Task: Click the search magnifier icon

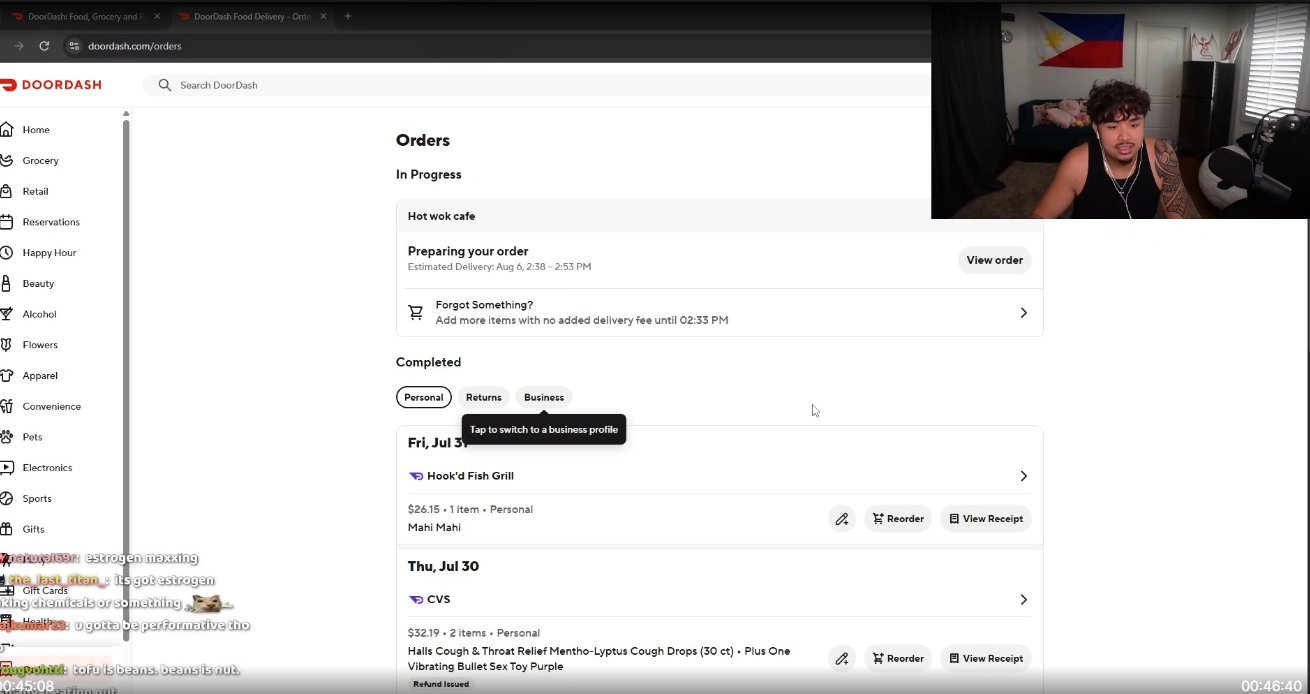Action: click(x=165, y=85)
